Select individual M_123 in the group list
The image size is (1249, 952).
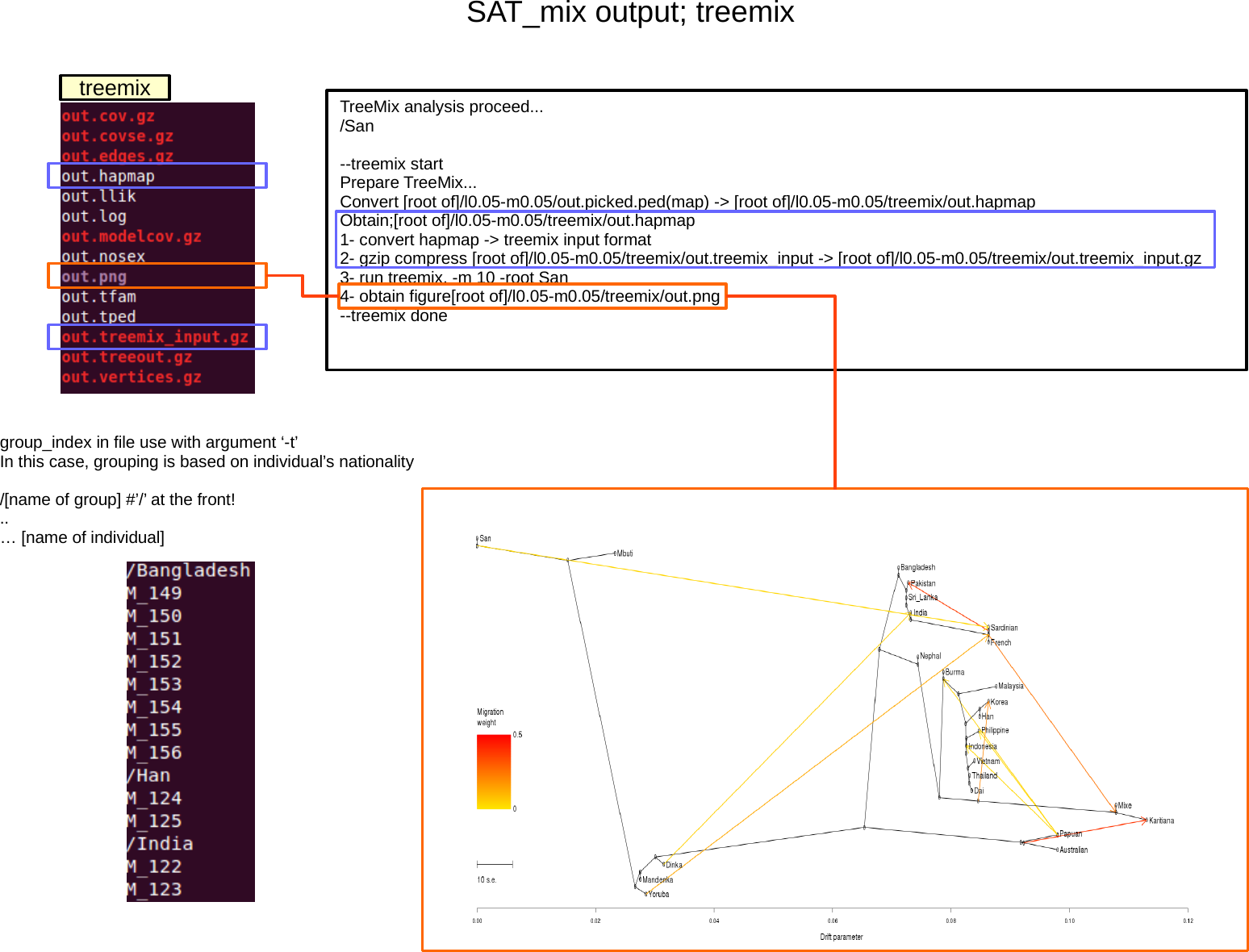tap(154, 889)
